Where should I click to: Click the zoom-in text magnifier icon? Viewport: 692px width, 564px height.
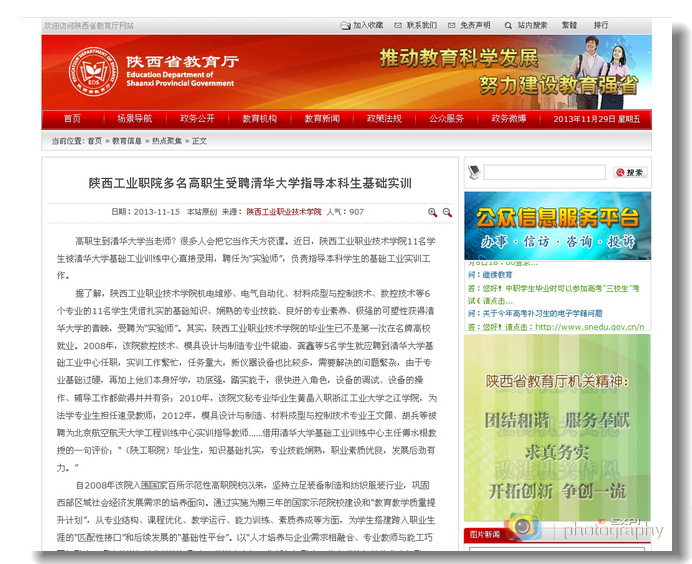[x=432, y=212]
